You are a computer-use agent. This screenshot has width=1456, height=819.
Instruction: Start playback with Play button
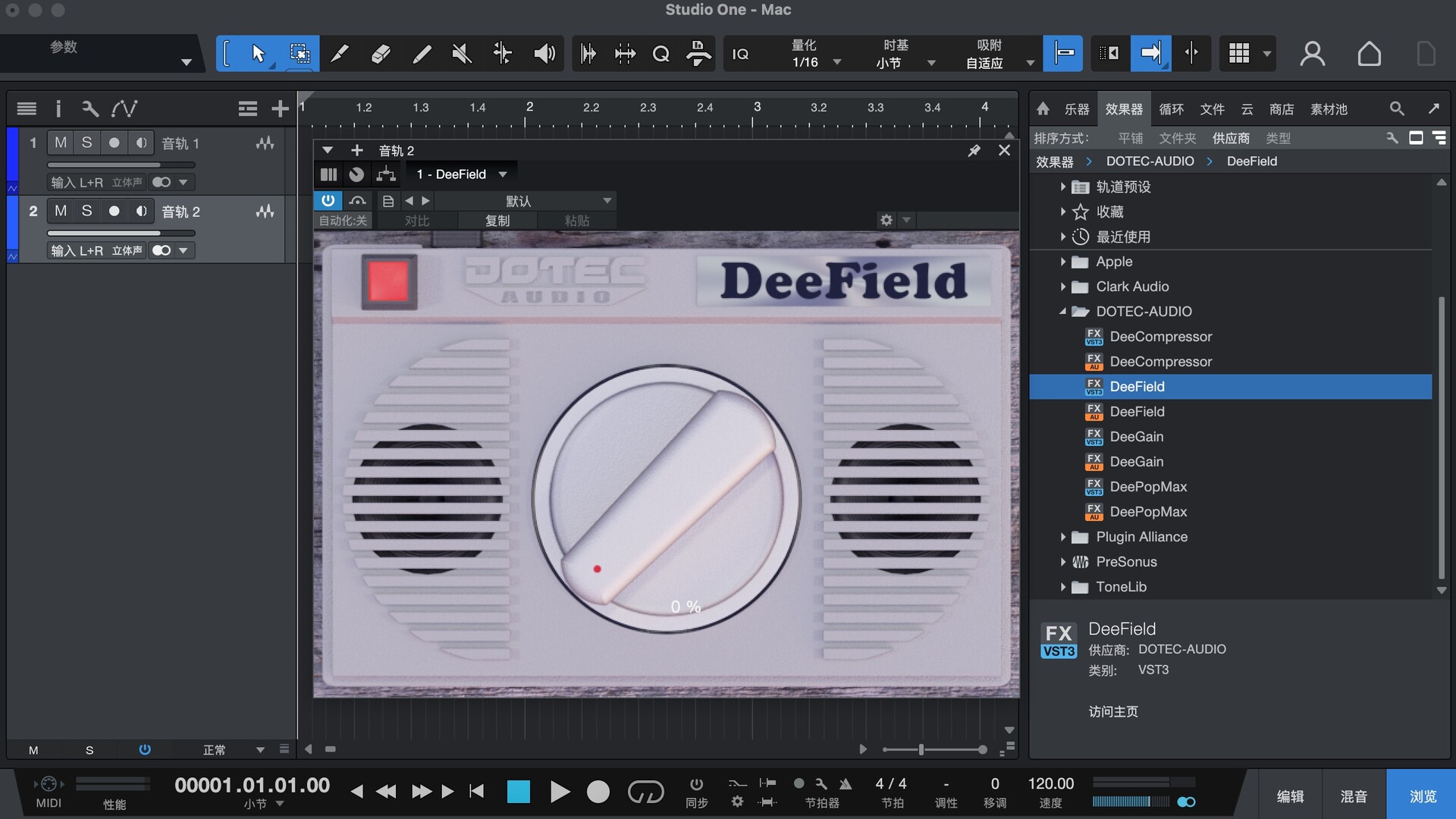pyautogui.click(x=560, y=792)
